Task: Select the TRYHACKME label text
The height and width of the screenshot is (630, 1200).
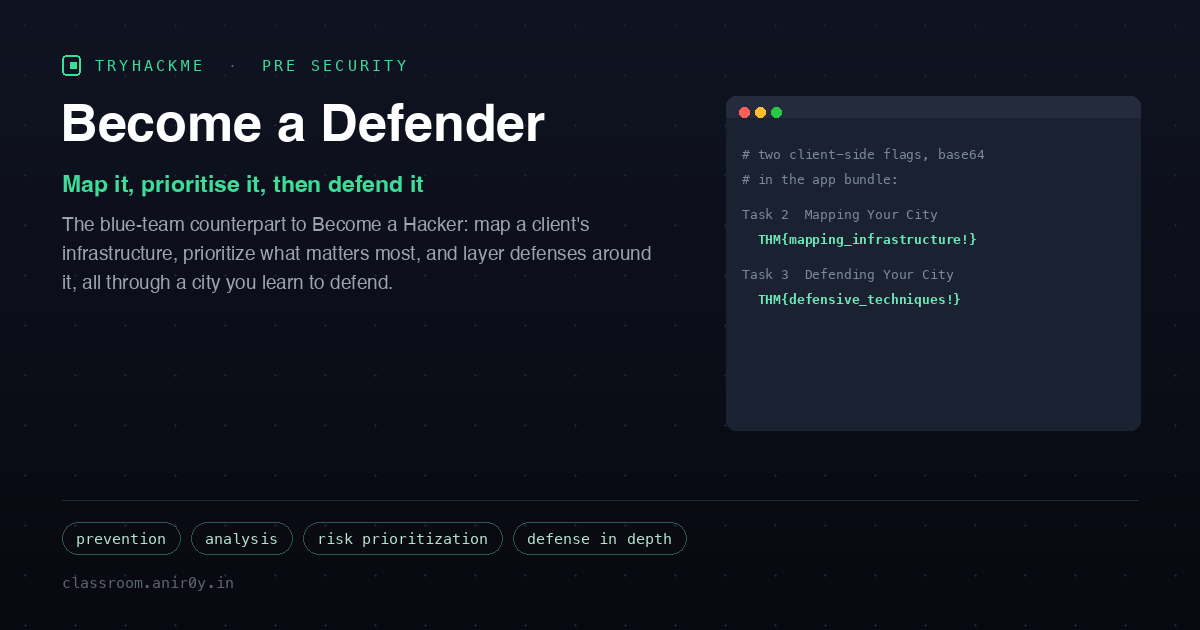Action: tap(149, 66)
